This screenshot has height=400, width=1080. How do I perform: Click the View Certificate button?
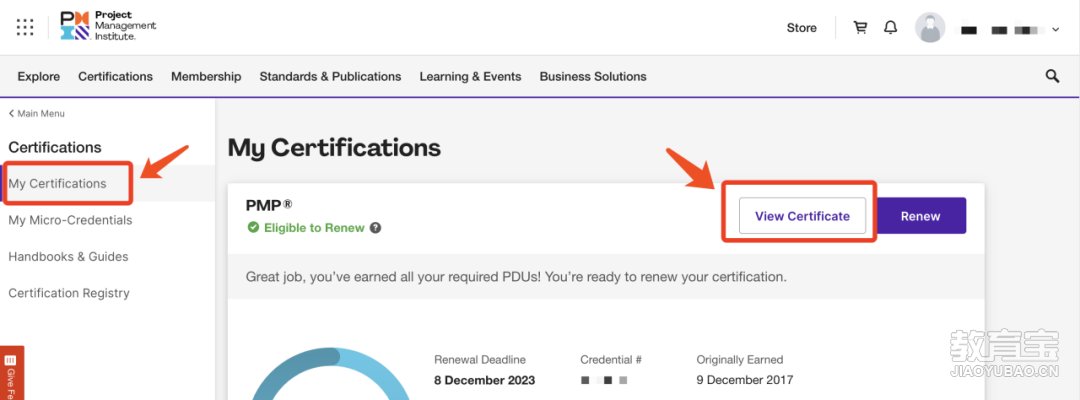[802, 216]
